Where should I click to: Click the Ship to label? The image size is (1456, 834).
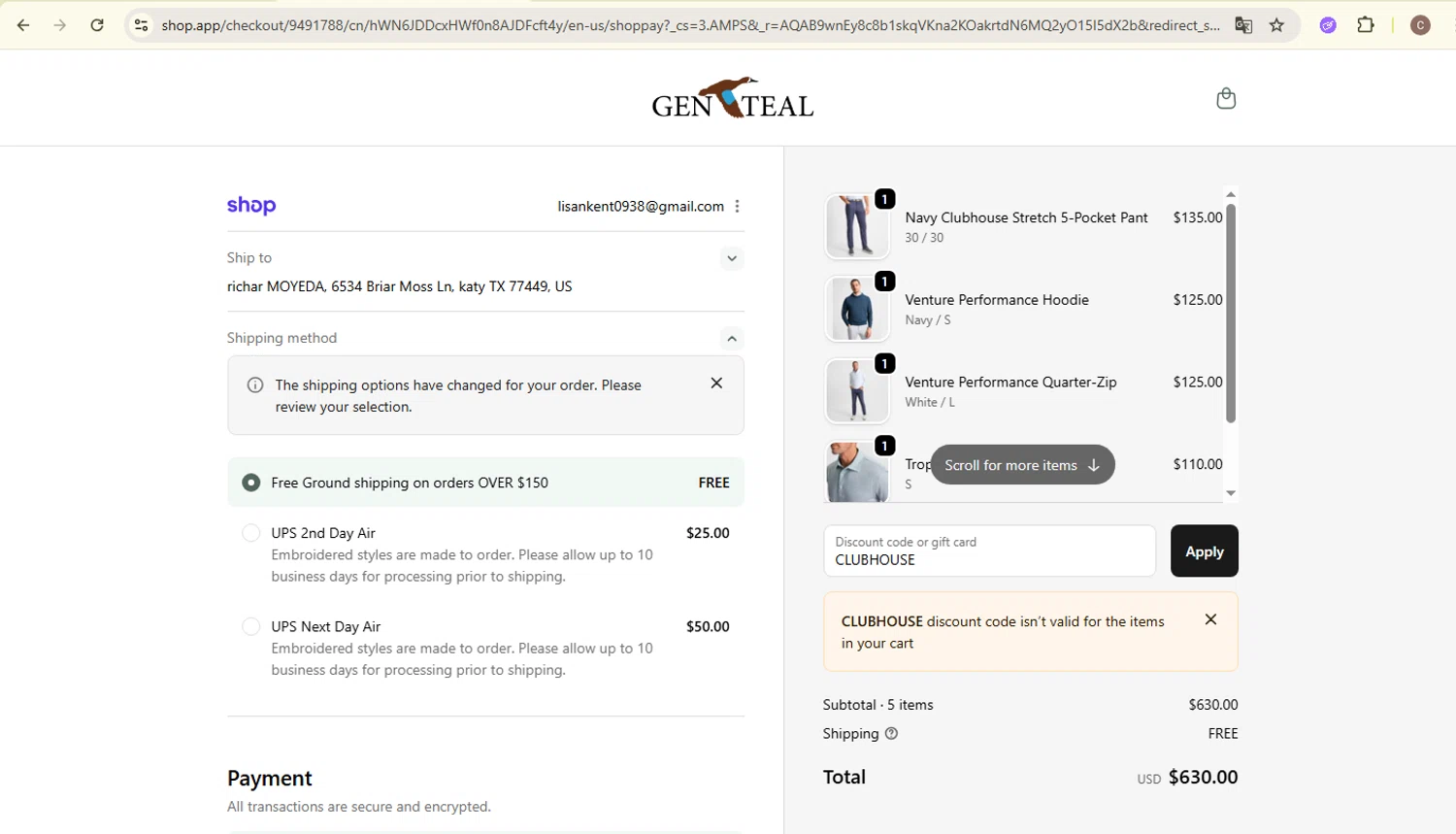(x=249, y=257)
